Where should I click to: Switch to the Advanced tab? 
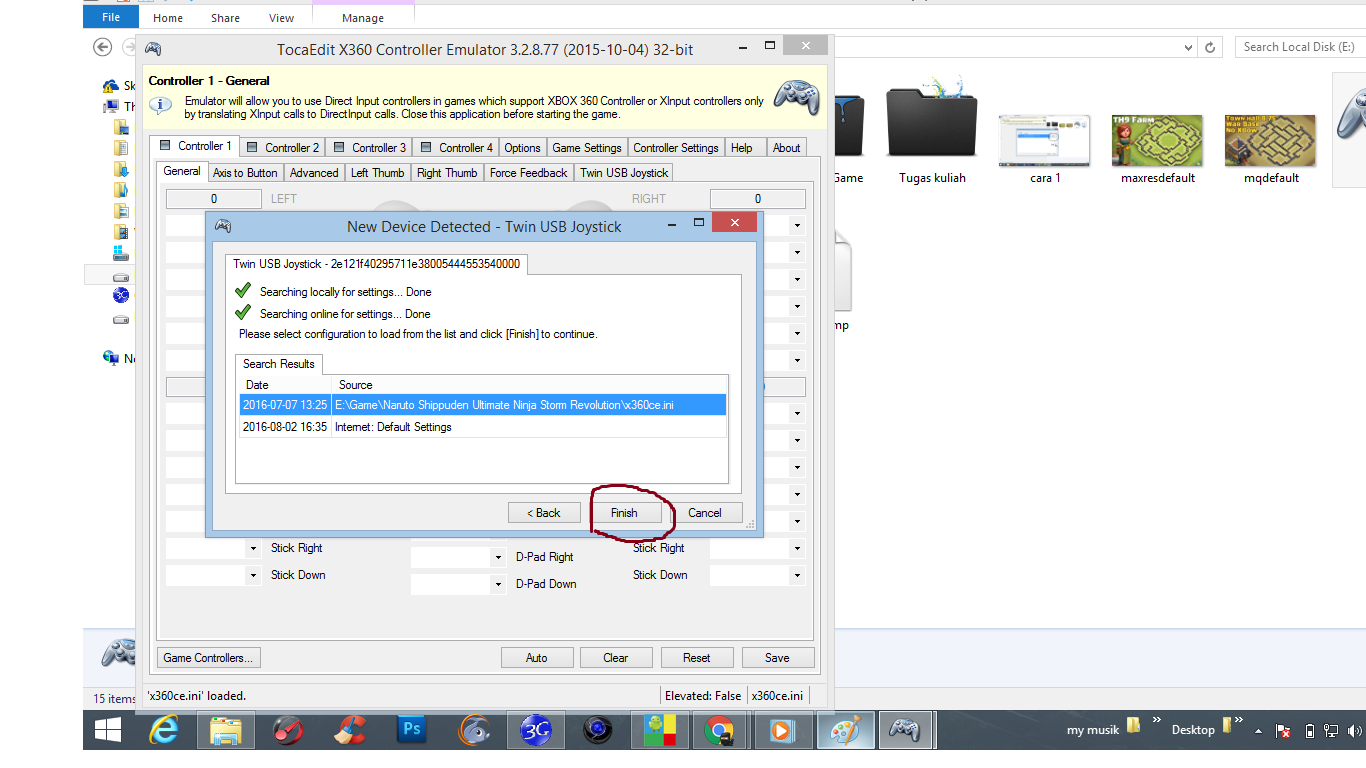(x=314, y=172)
